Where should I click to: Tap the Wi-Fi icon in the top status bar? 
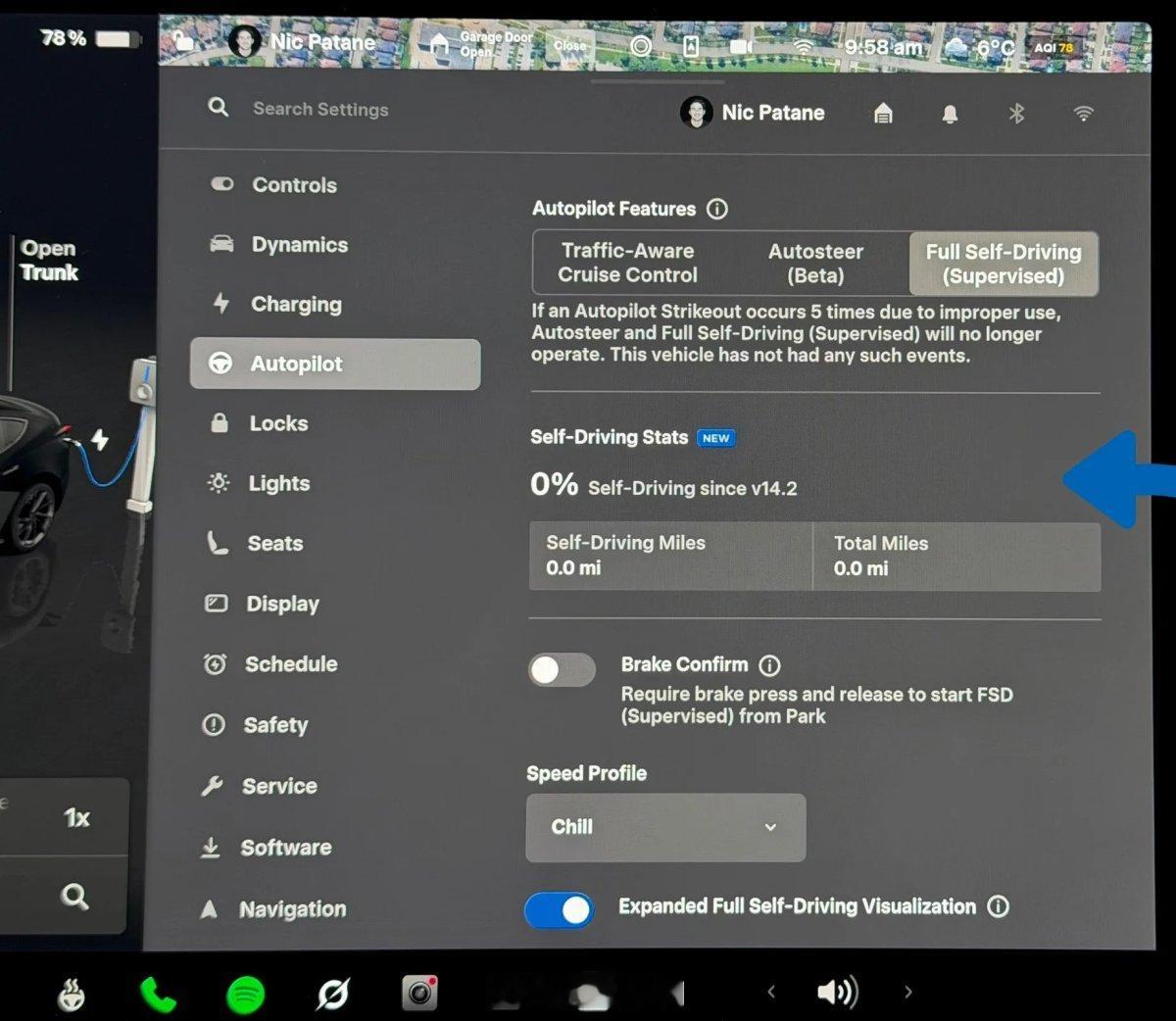[804, 46]
